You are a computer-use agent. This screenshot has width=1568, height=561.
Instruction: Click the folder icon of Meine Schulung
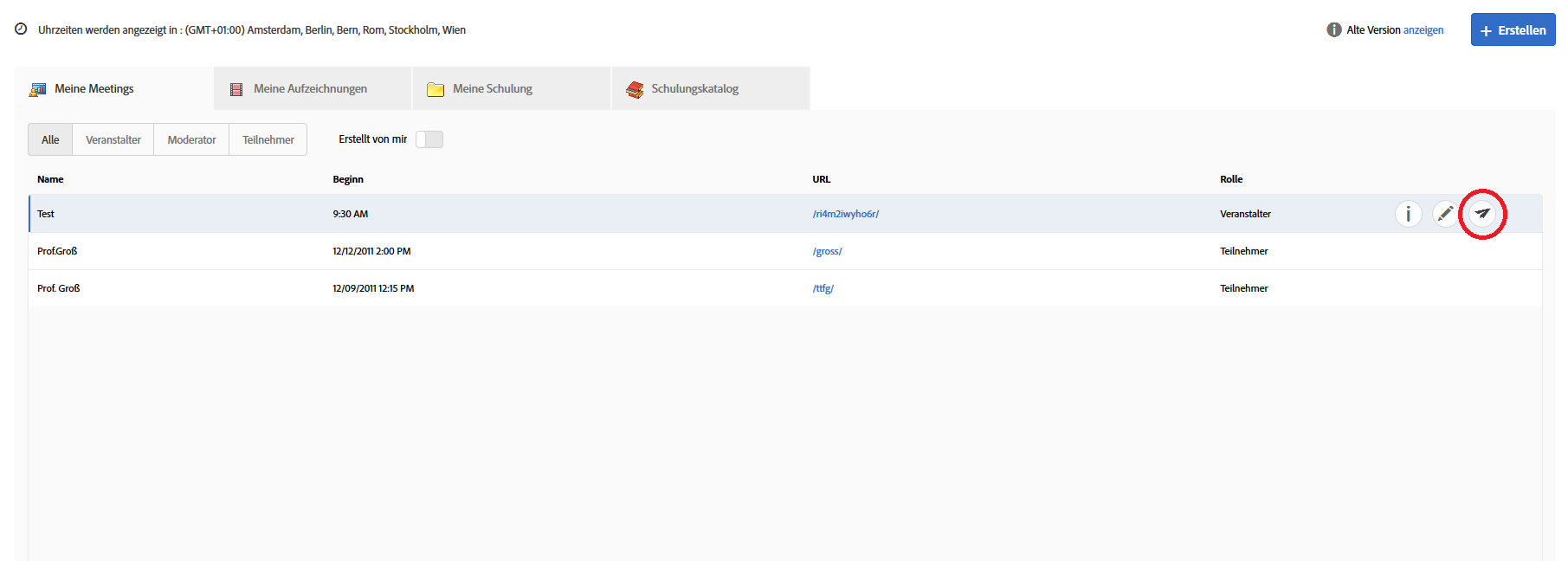coord(436,89)
